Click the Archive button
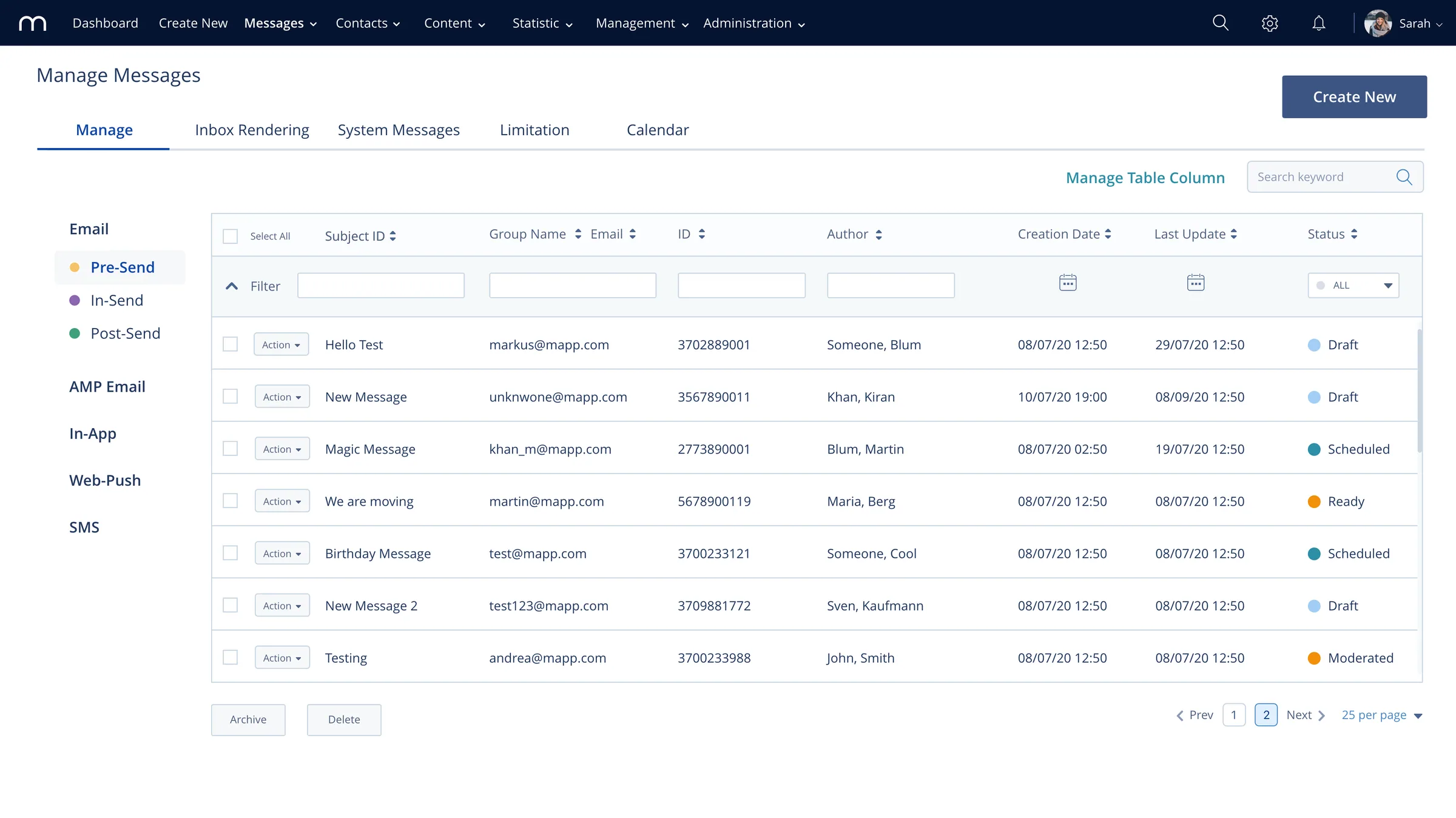The width and height of the screenshot is (1456, 818). pos(248,720)
